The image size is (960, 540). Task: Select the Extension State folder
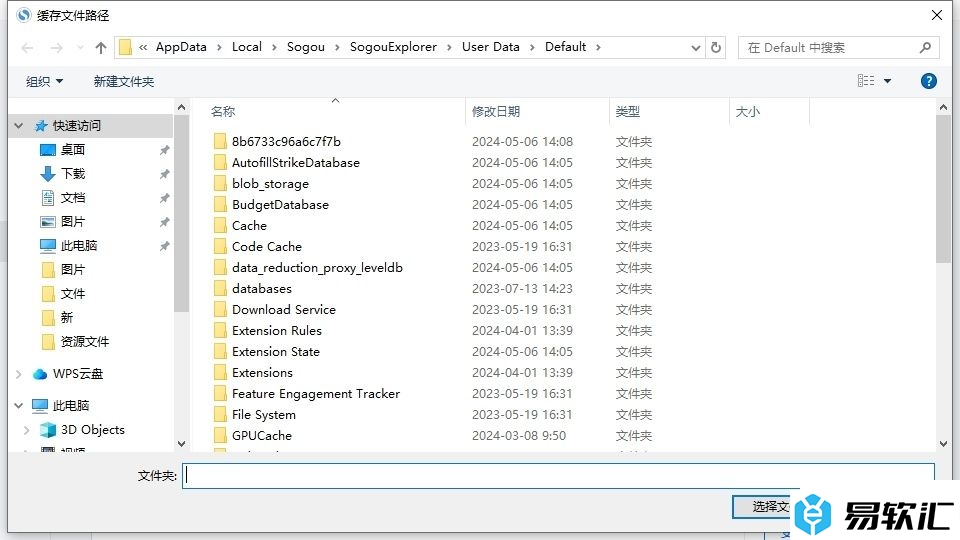point(276,351)
